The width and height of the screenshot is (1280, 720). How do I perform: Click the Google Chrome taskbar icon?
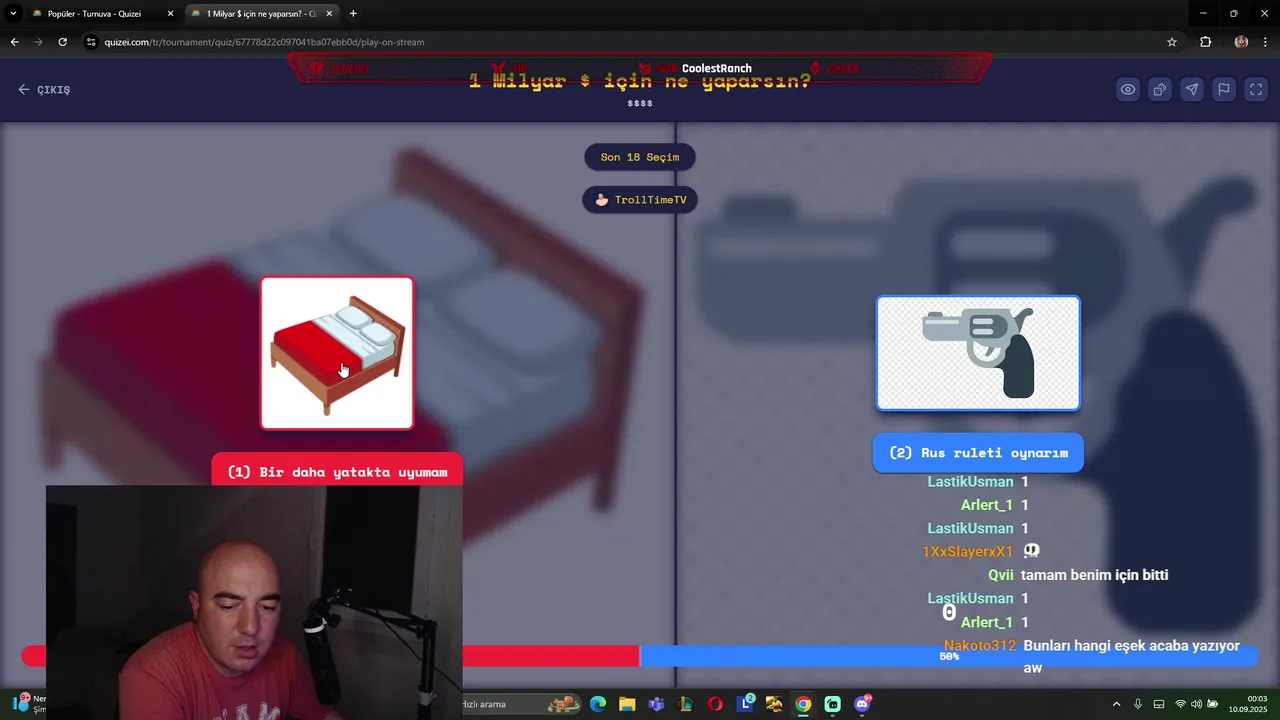803,704
